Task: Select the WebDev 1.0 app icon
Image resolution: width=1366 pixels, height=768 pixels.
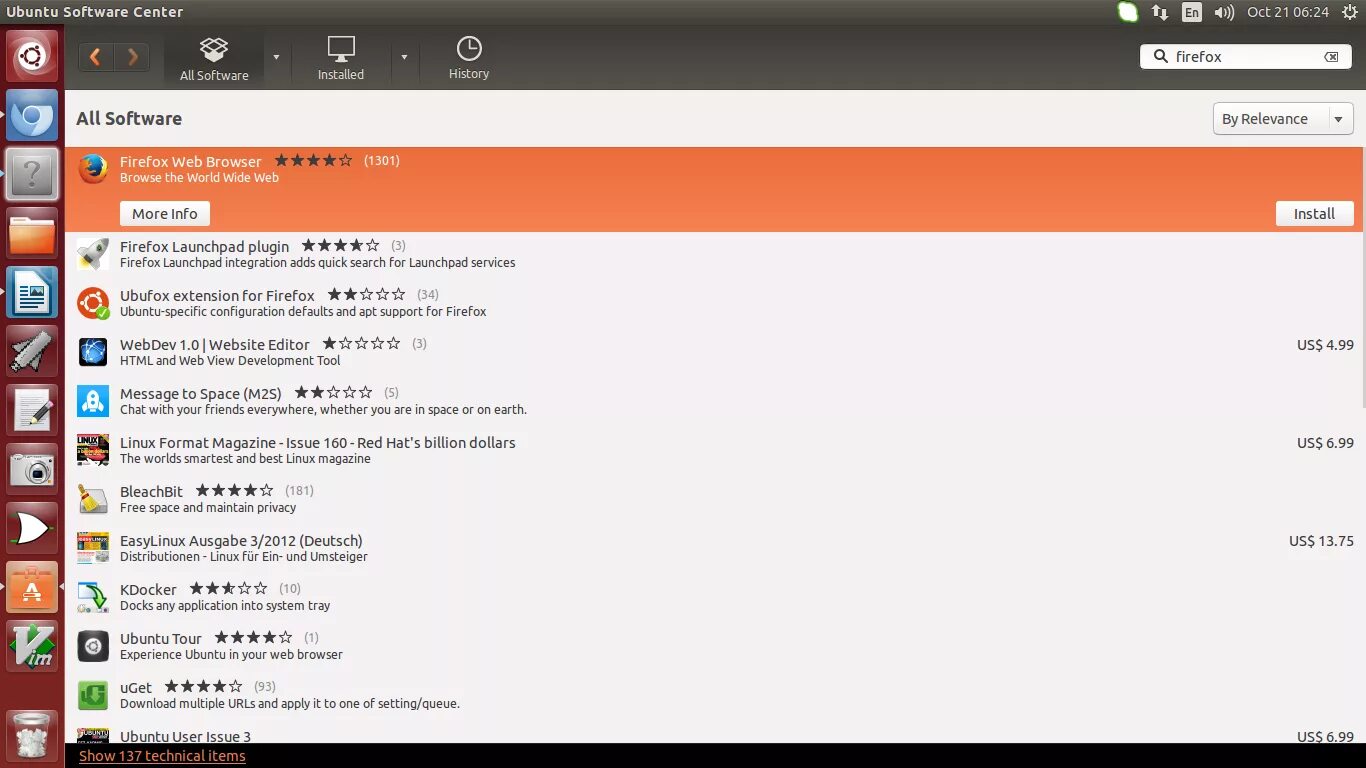Action: point(93,352)
